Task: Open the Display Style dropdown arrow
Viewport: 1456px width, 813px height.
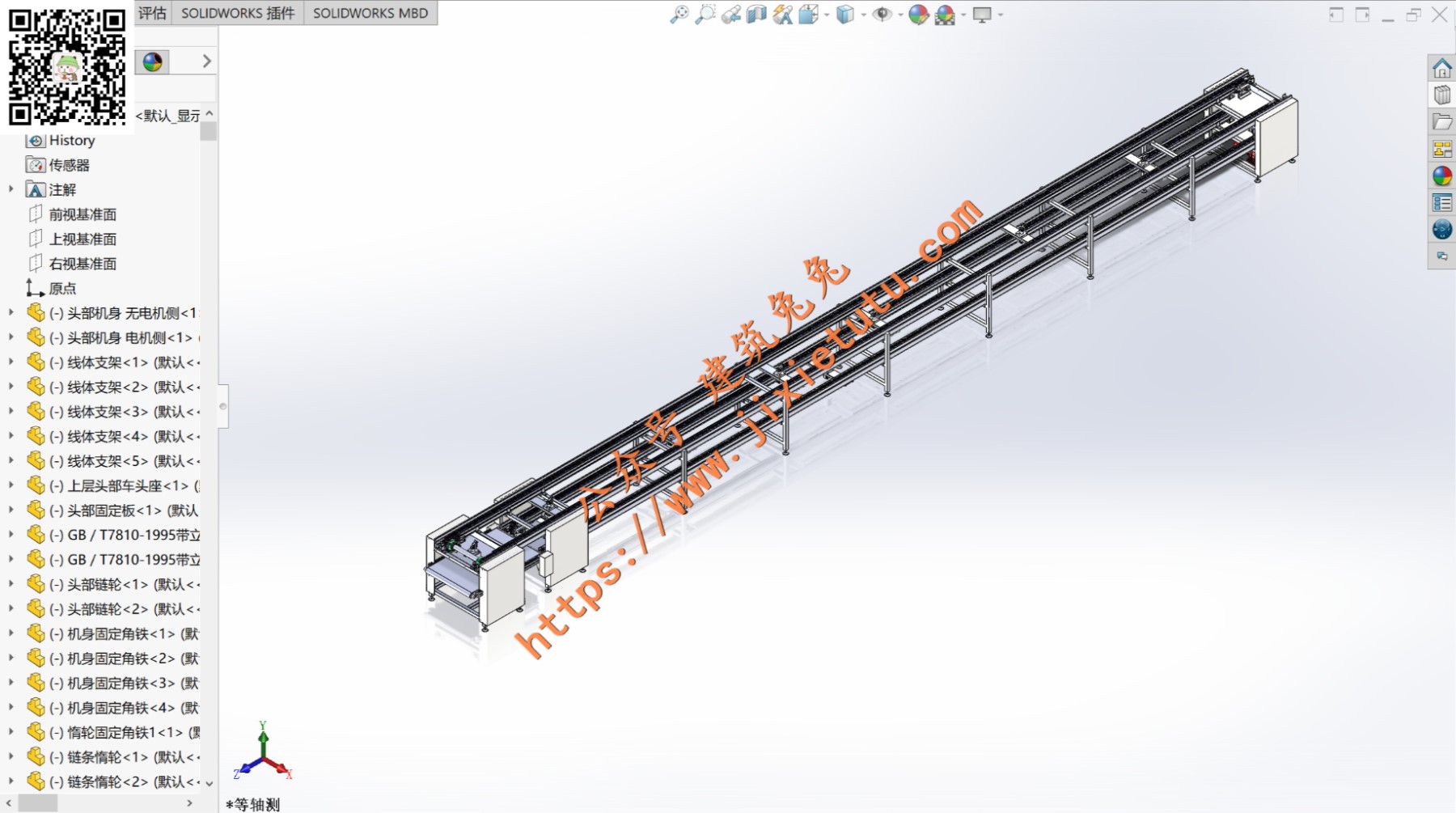Action: click(x=864, y=15)
